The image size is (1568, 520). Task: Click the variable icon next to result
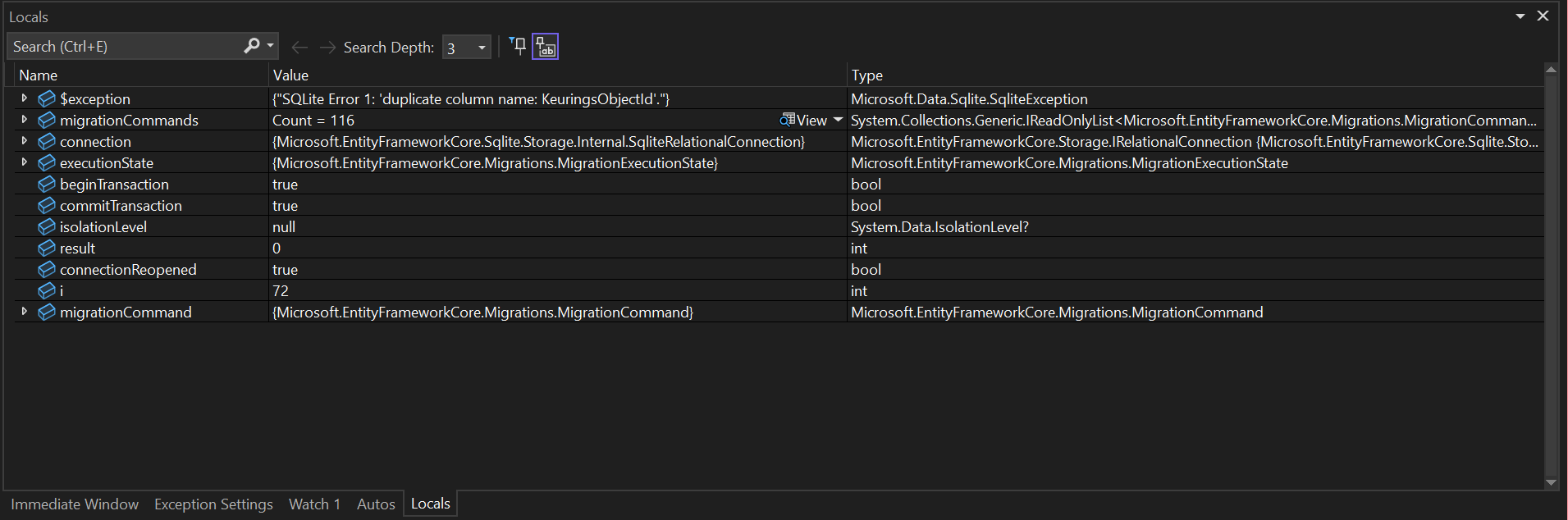pyautogui.click(x=47, y=248)
